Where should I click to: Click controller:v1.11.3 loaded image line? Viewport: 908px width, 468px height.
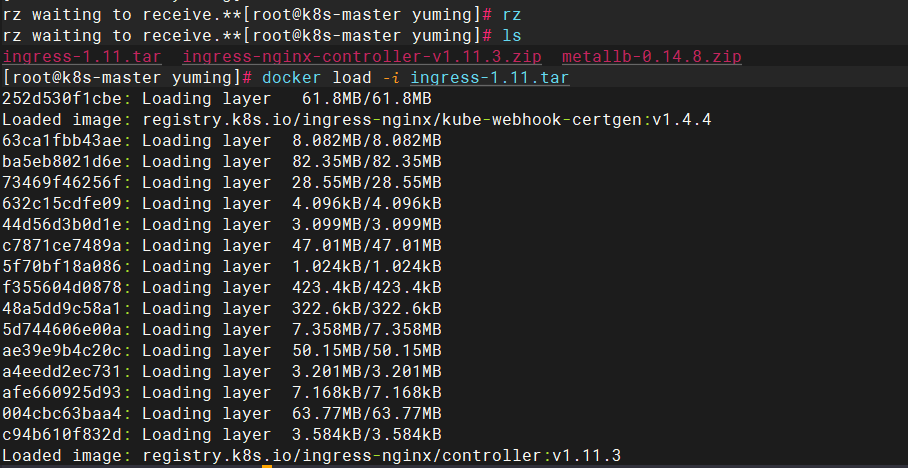pyautogui.click(x=312, y=455)
